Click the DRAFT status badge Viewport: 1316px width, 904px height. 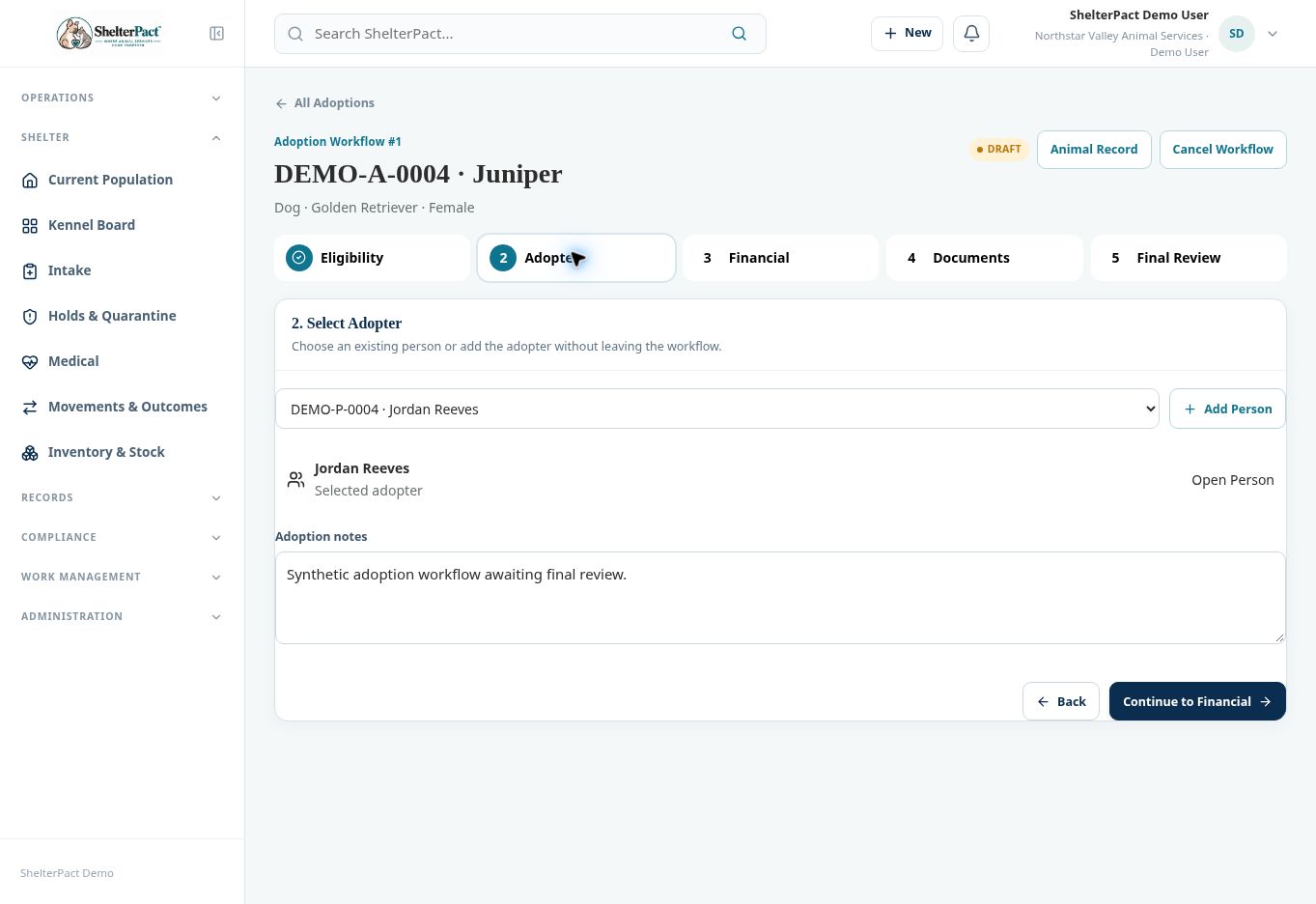pos(998,150)
